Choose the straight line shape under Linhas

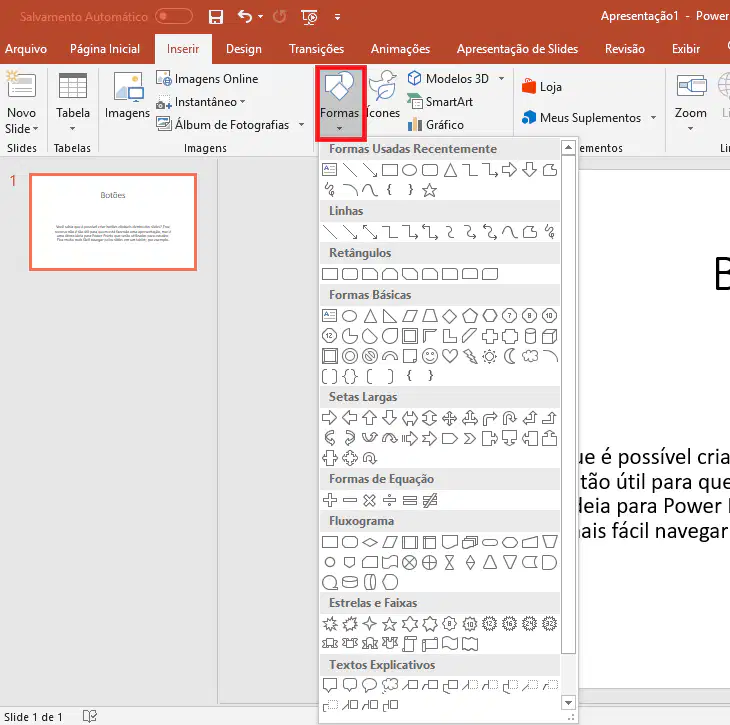click(330, 232)
